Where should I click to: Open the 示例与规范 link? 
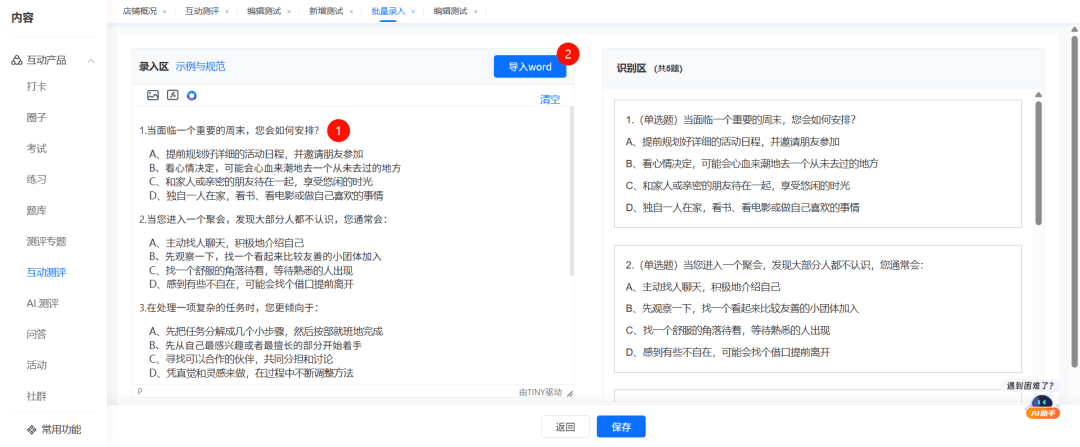[201, 67]
